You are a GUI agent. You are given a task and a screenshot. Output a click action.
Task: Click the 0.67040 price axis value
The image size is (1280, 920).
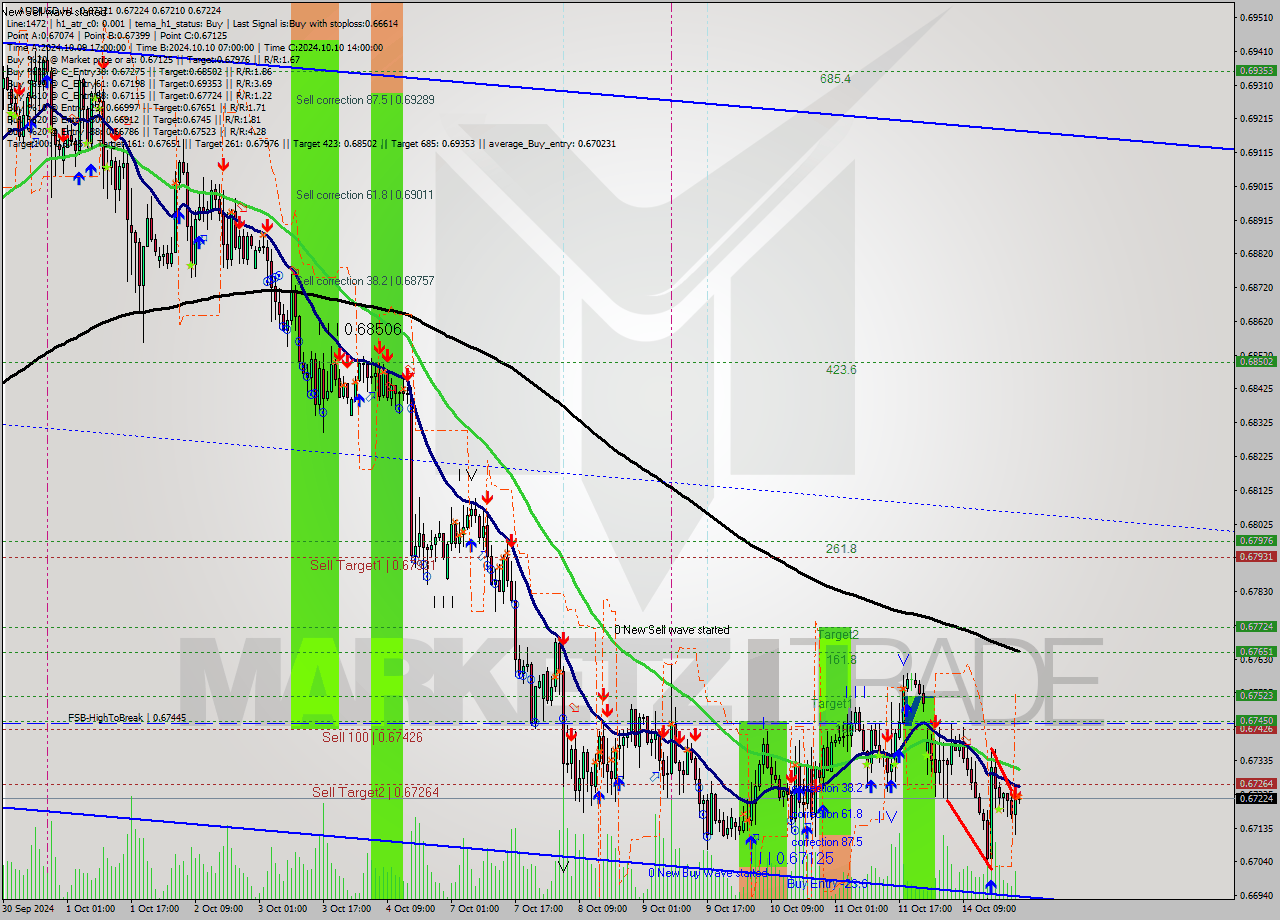pos(1256,861)
